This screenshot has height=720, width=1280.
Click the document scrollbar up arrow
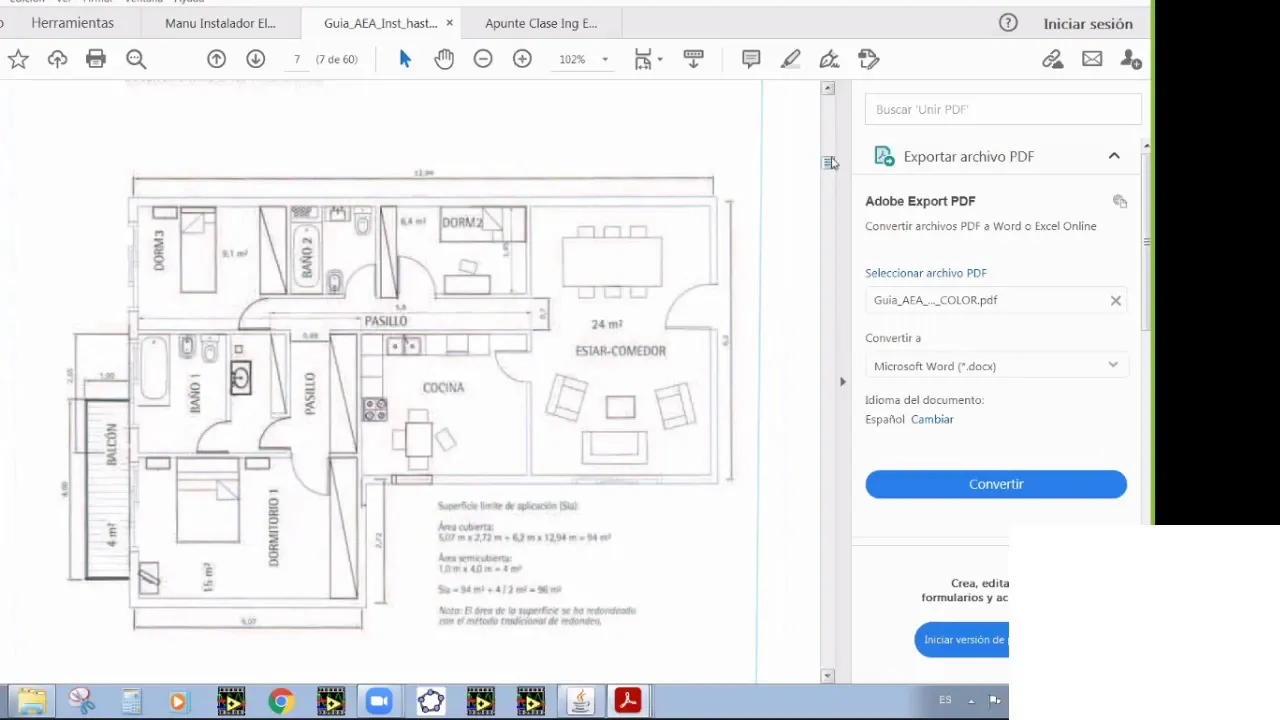click(x=828, y=88)
